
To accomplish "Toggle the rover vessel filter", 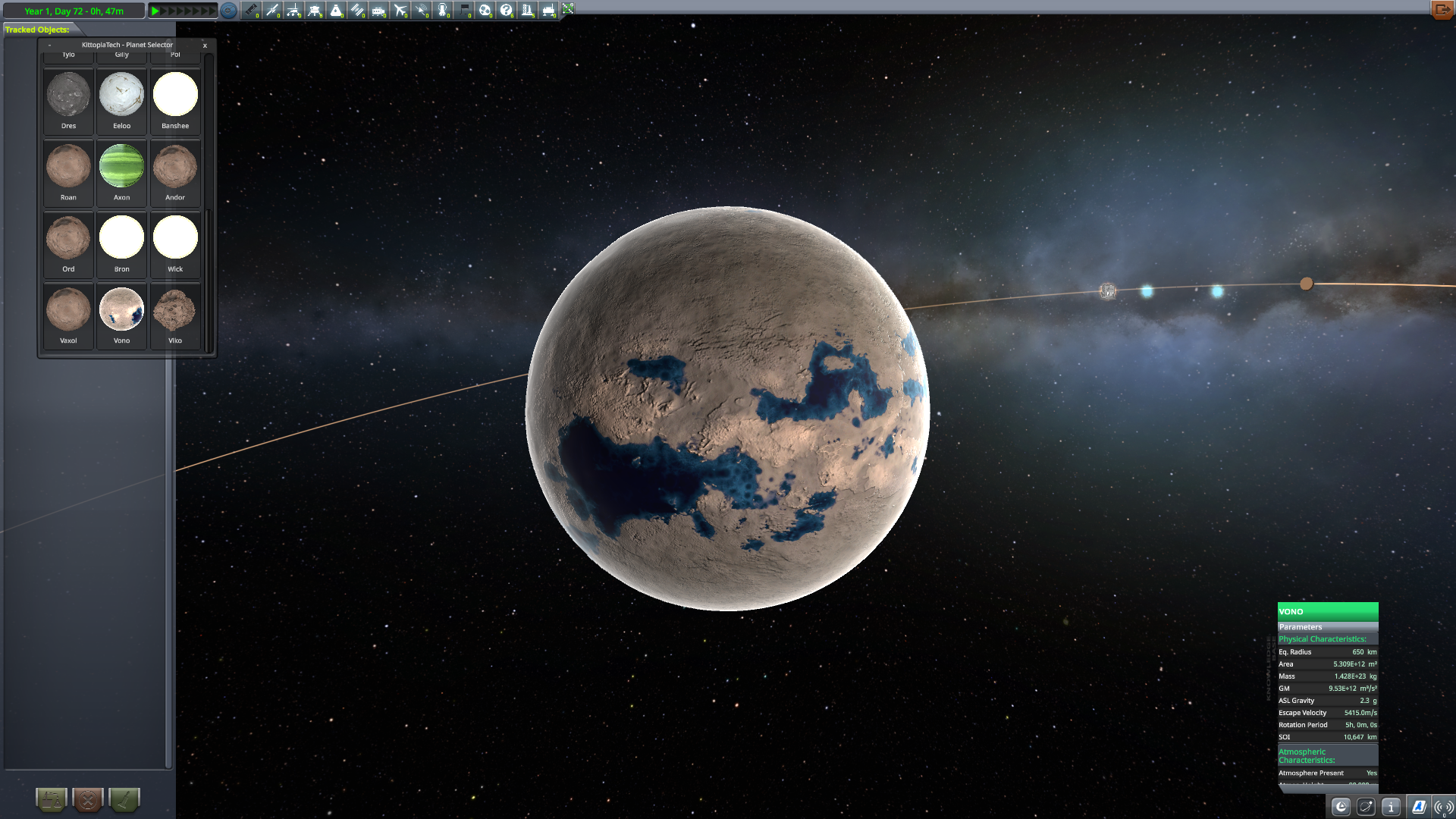I will [293, 10].
